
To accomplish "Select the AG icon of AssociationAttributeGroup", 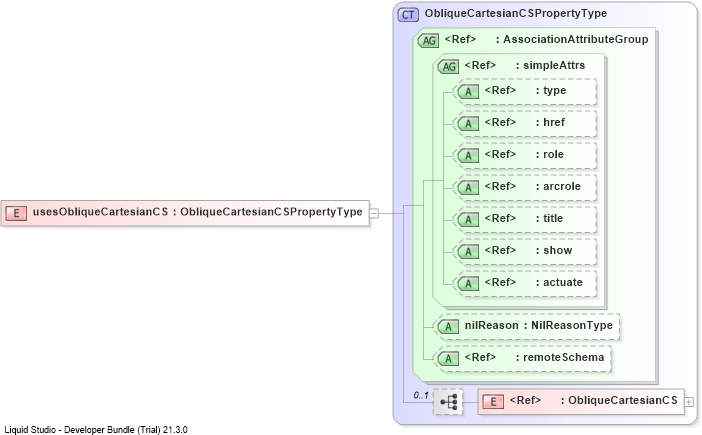I will tap(428, 41).
